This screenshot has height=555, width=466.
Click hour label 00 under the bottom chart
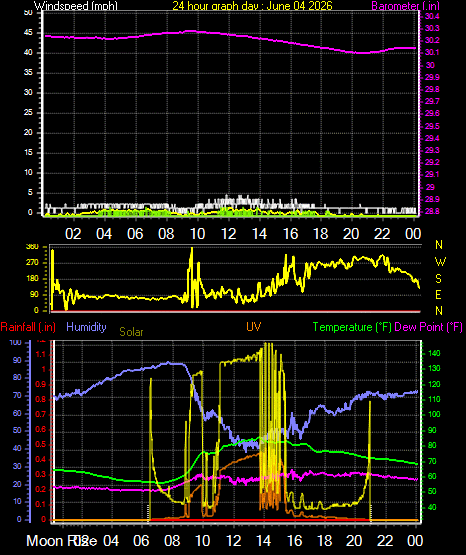(415, 541)
